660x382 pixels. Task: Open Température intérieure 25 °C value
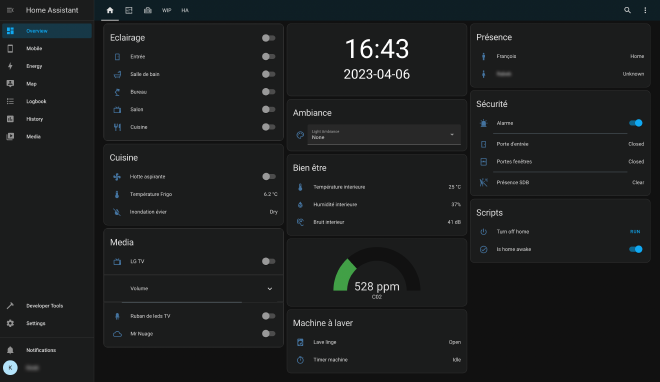455,187
